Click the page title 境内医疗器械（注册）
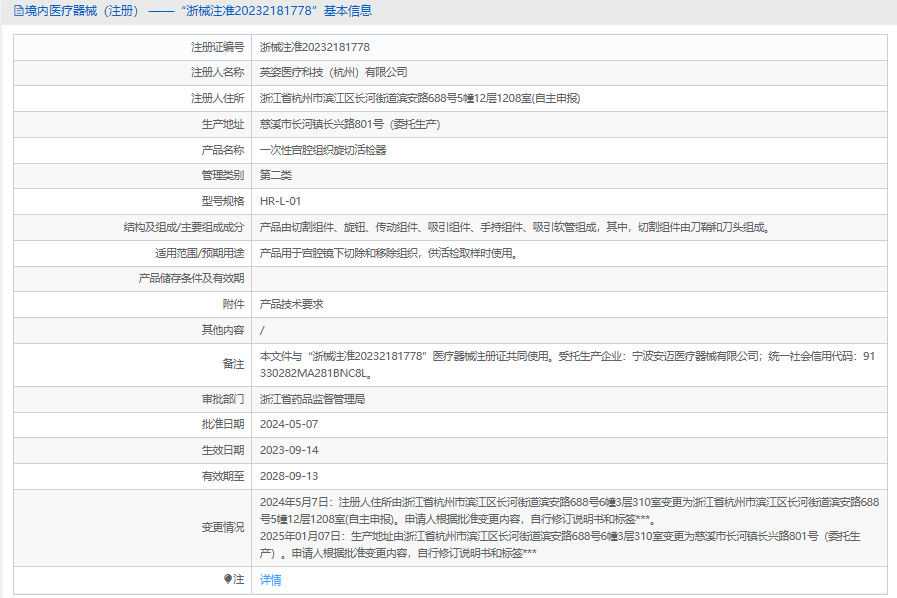Image resolution: width=897 pixels, height=598 pixels. (x=82, y=11)
